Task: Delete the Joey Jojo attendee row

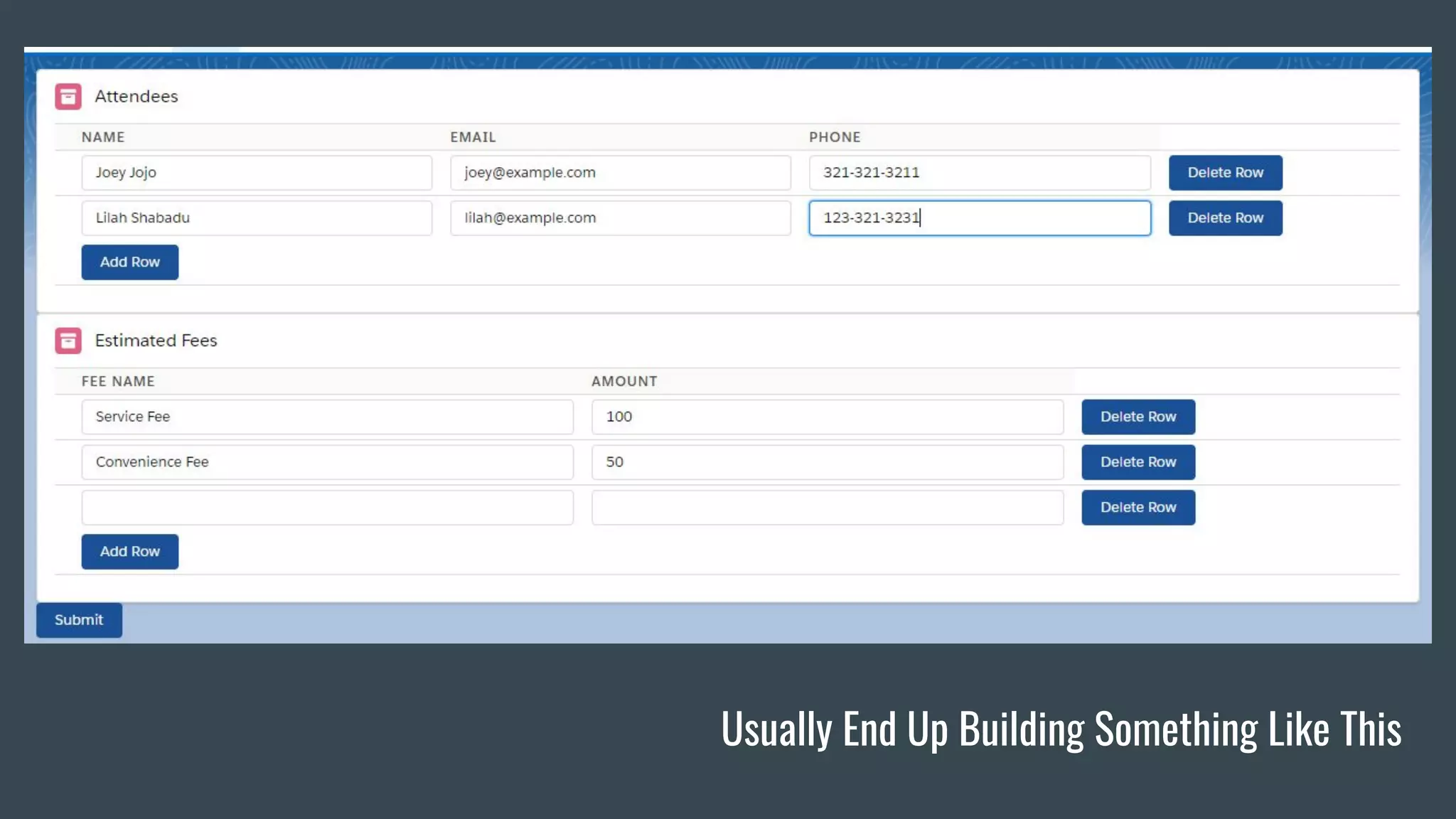Action: [1225, 173]
